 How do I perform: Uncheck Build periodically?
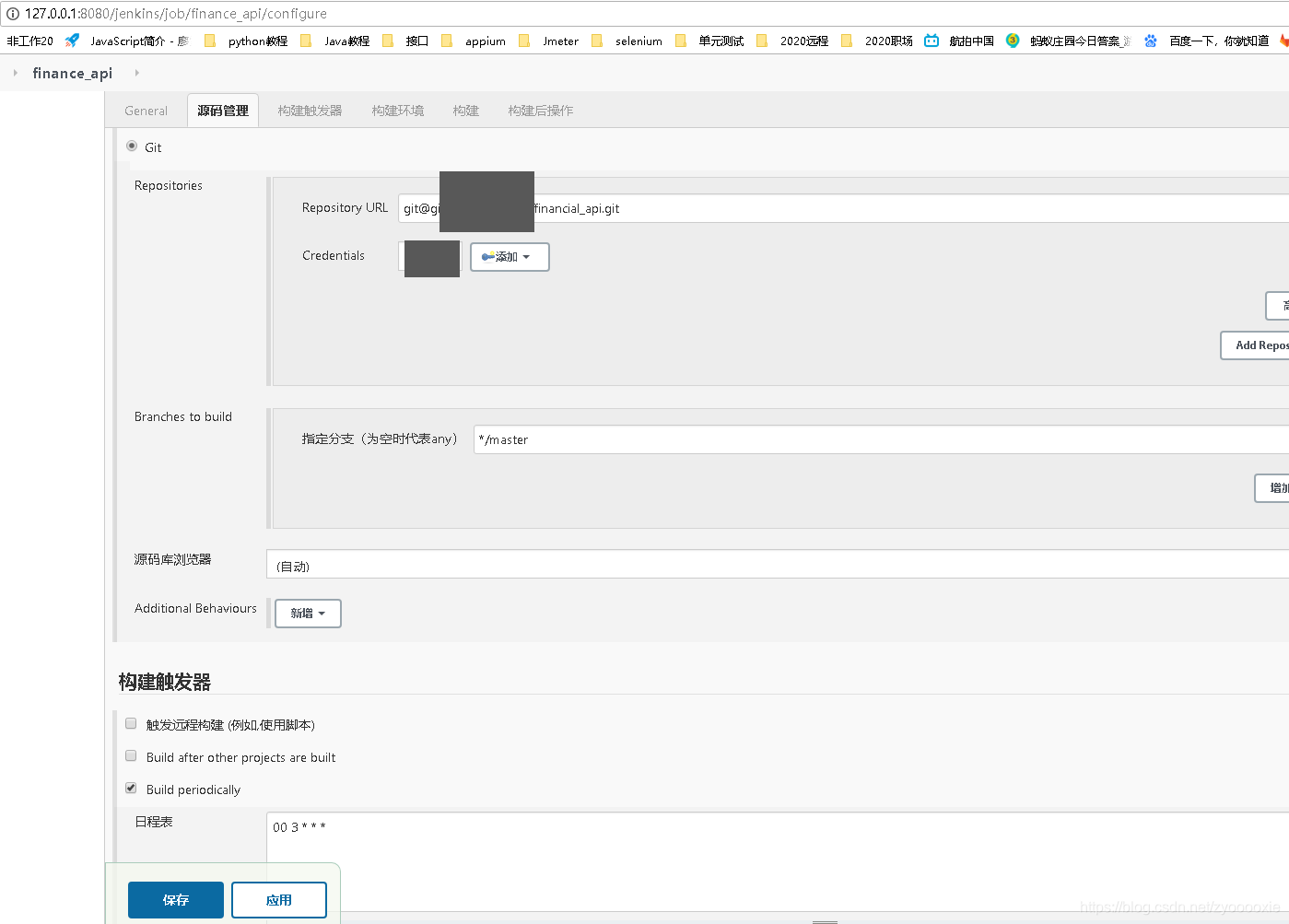click(x=131, y=789)
